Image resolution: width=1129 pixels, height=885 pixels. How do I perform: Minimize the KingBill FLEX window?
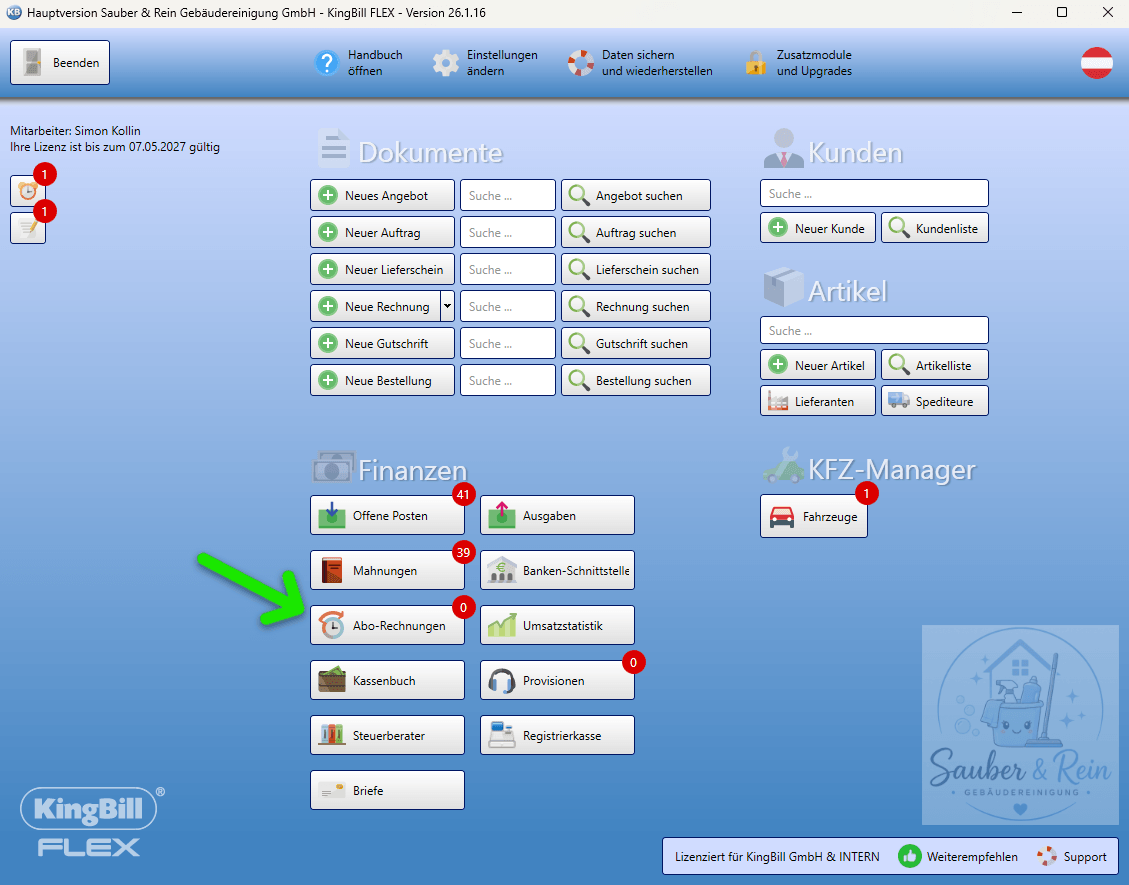click(x=1017, y=13)
